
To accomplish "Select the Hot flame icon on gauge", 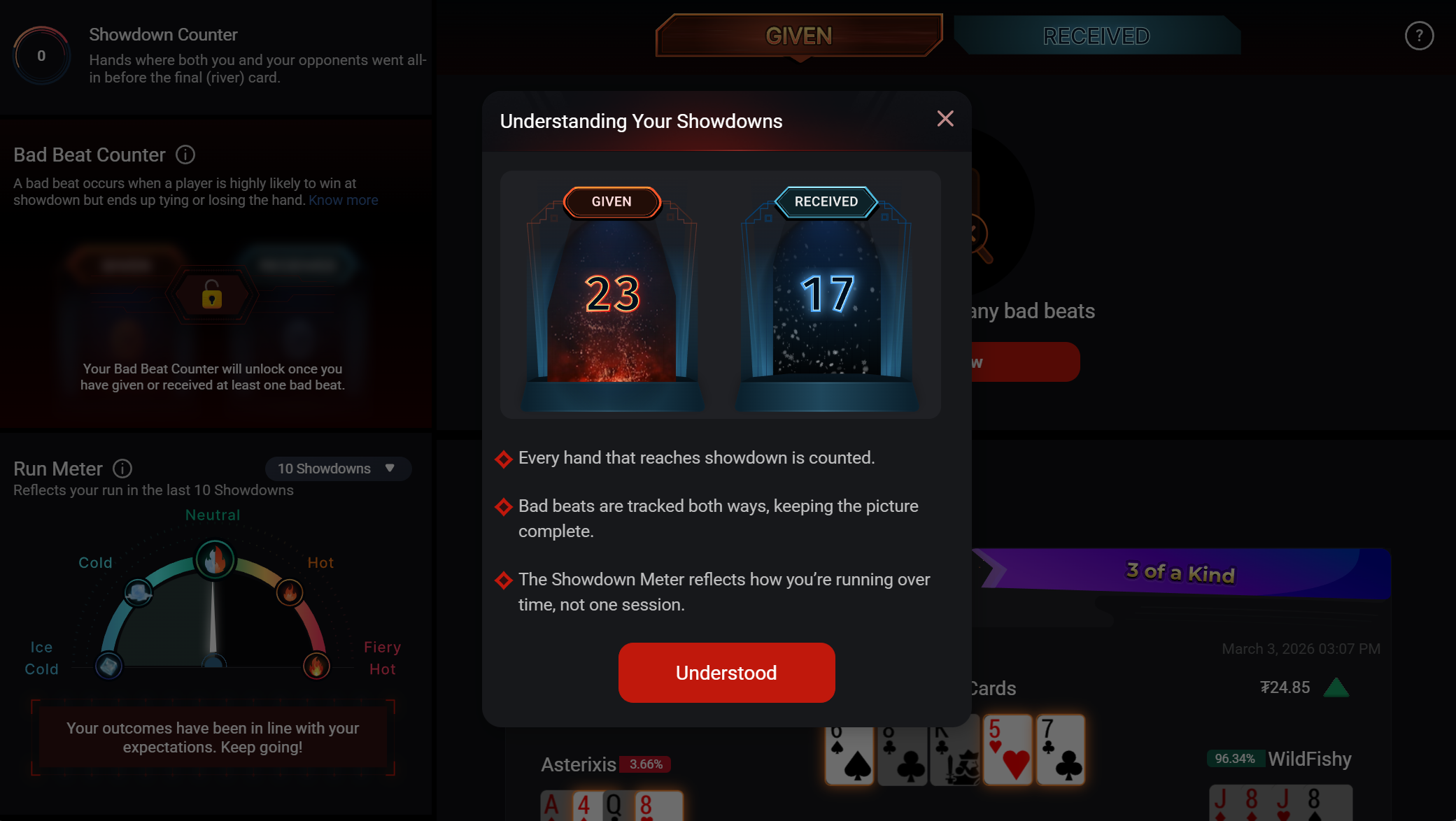I will click(289, 592).
